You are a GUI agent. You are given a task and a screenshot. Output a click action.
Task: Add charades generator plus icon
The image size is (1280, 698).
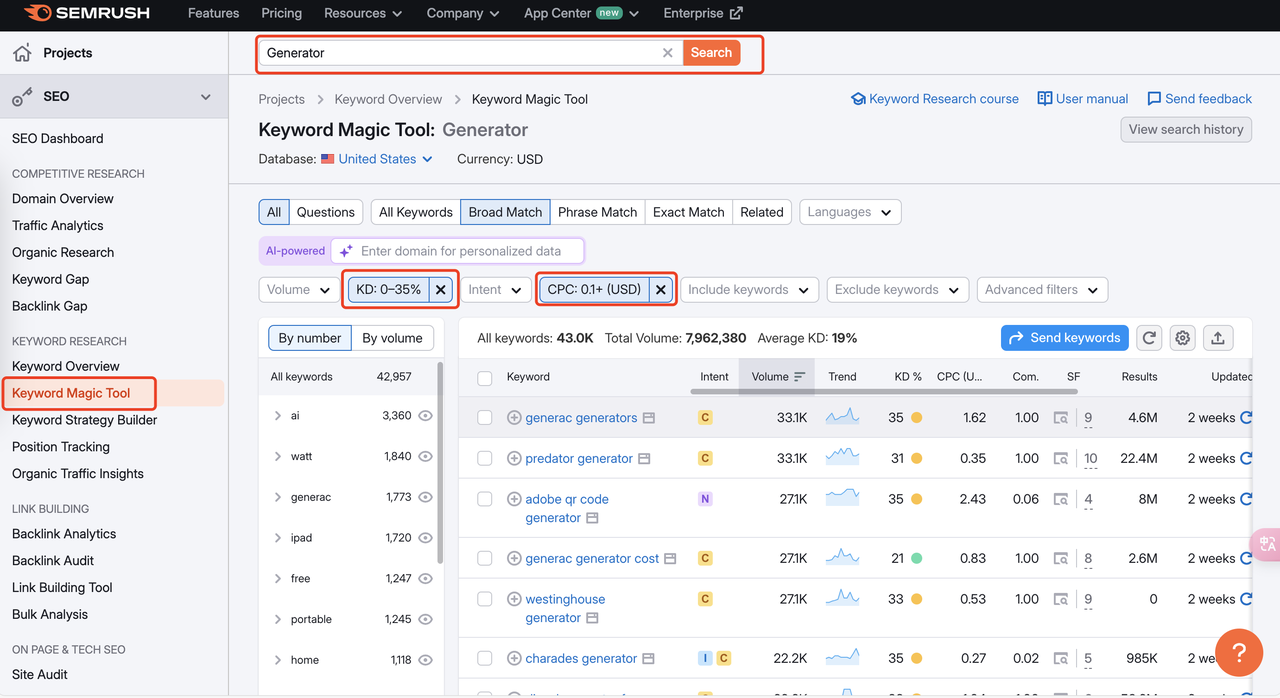[514, 659]
